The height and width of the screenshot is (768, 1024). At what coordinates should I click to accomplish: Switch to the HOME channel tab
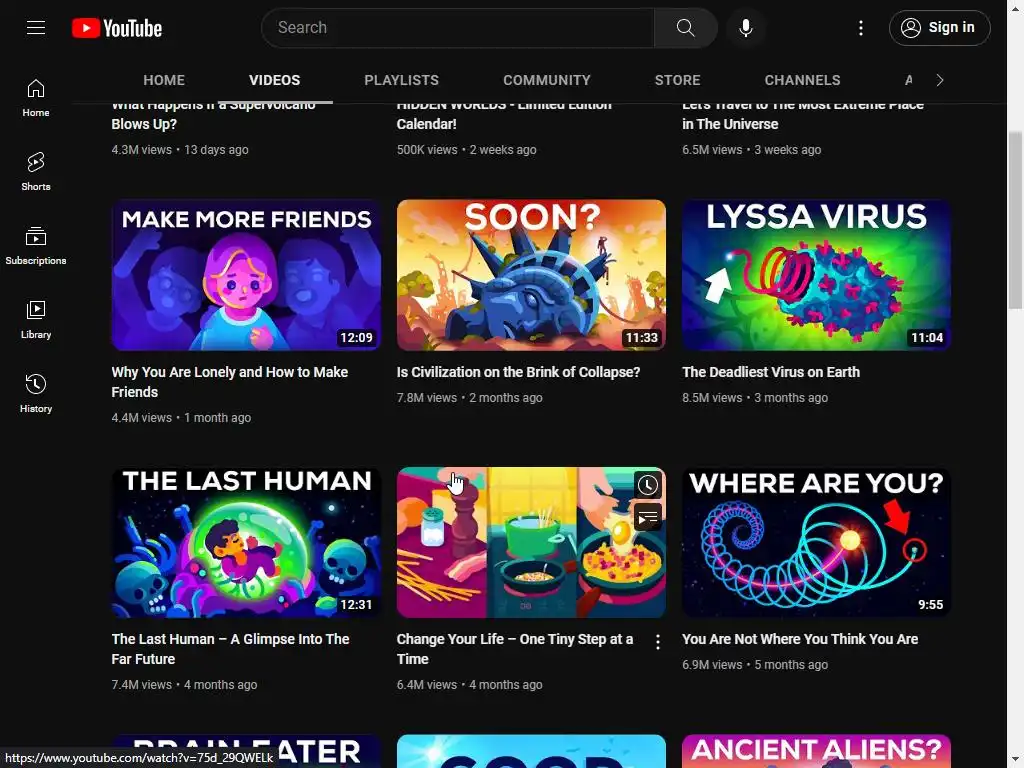tap(164, 80)
